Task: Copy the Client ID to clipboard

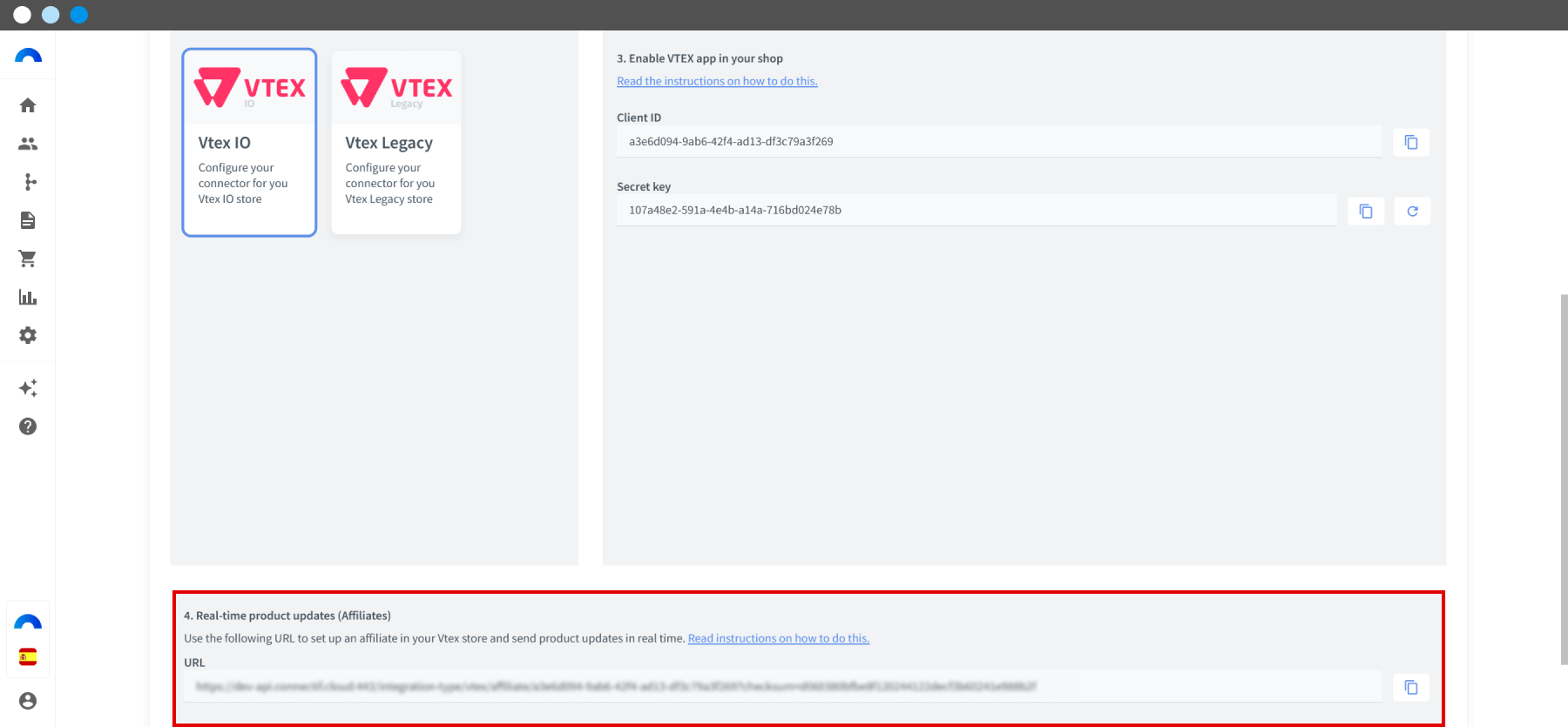Action: click(x=1411, y=142)
